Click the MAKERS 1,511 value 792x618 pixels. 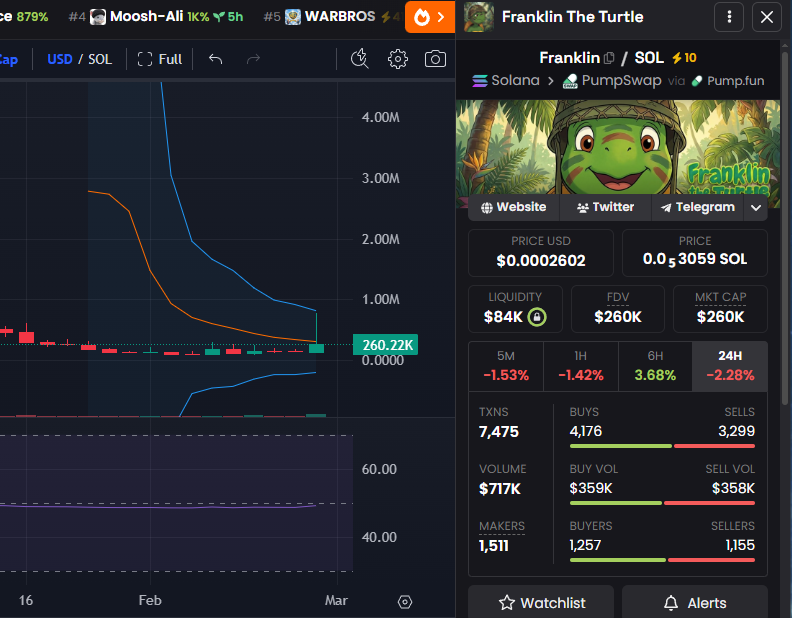494,546
